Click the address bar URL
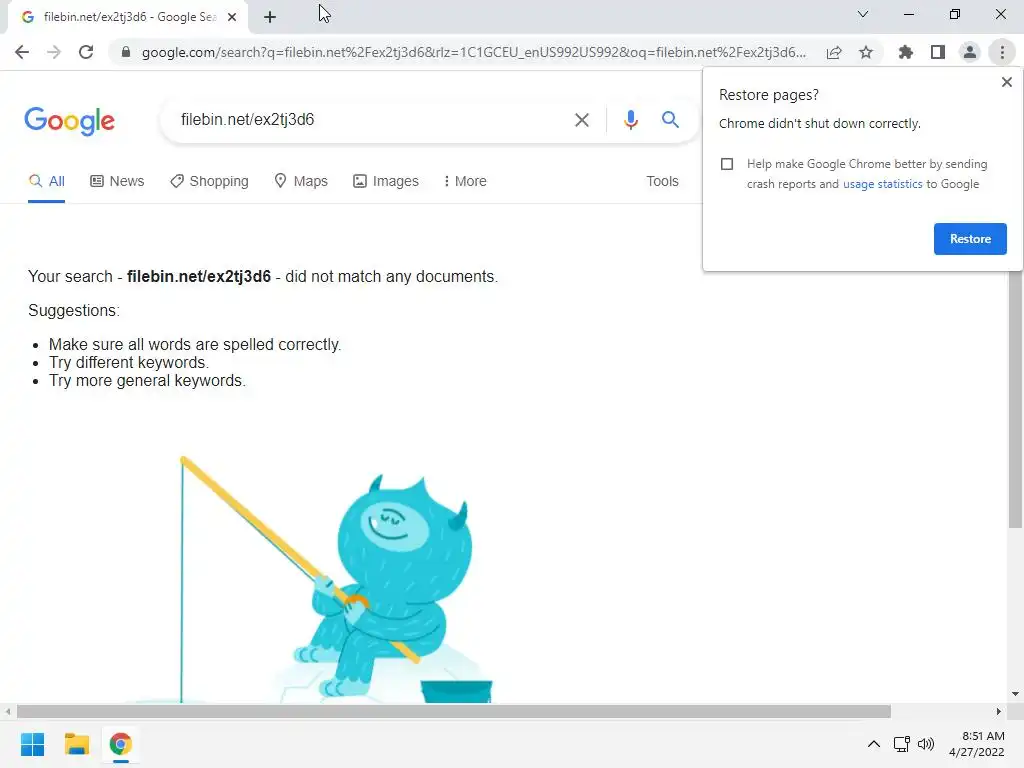Viewport: 1024px width, 768px height. point(473,52)
